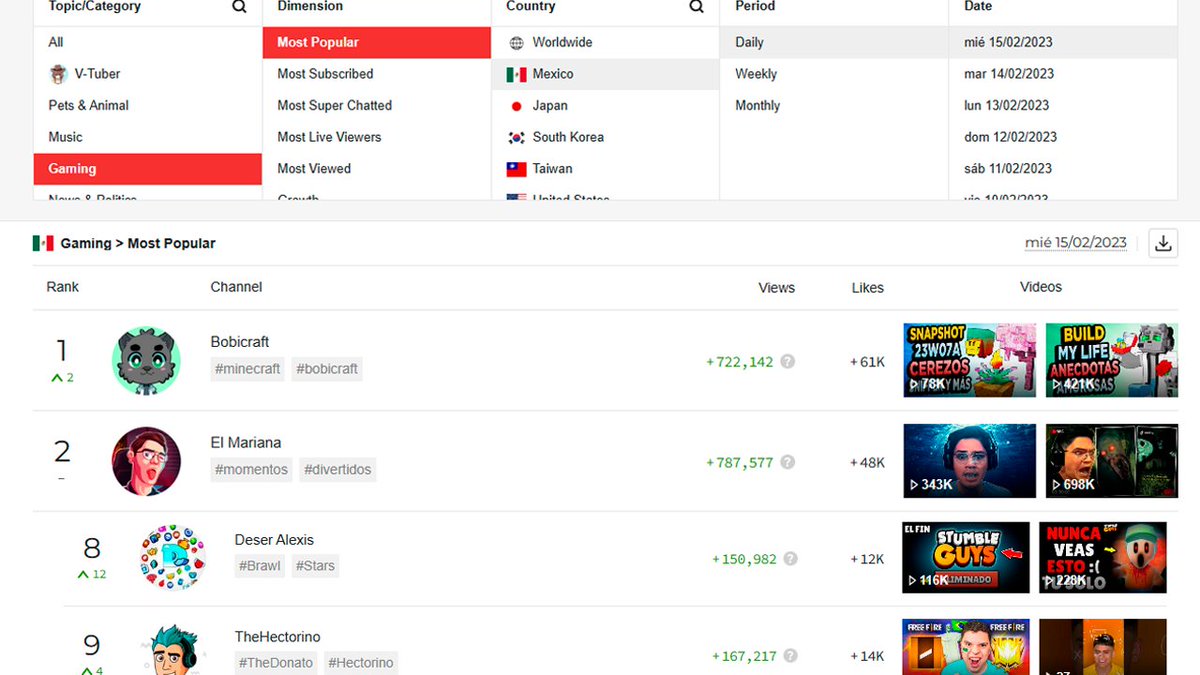
Task: Open Nunca Veas Esto video thumbnail
Action: point(1103,557)
